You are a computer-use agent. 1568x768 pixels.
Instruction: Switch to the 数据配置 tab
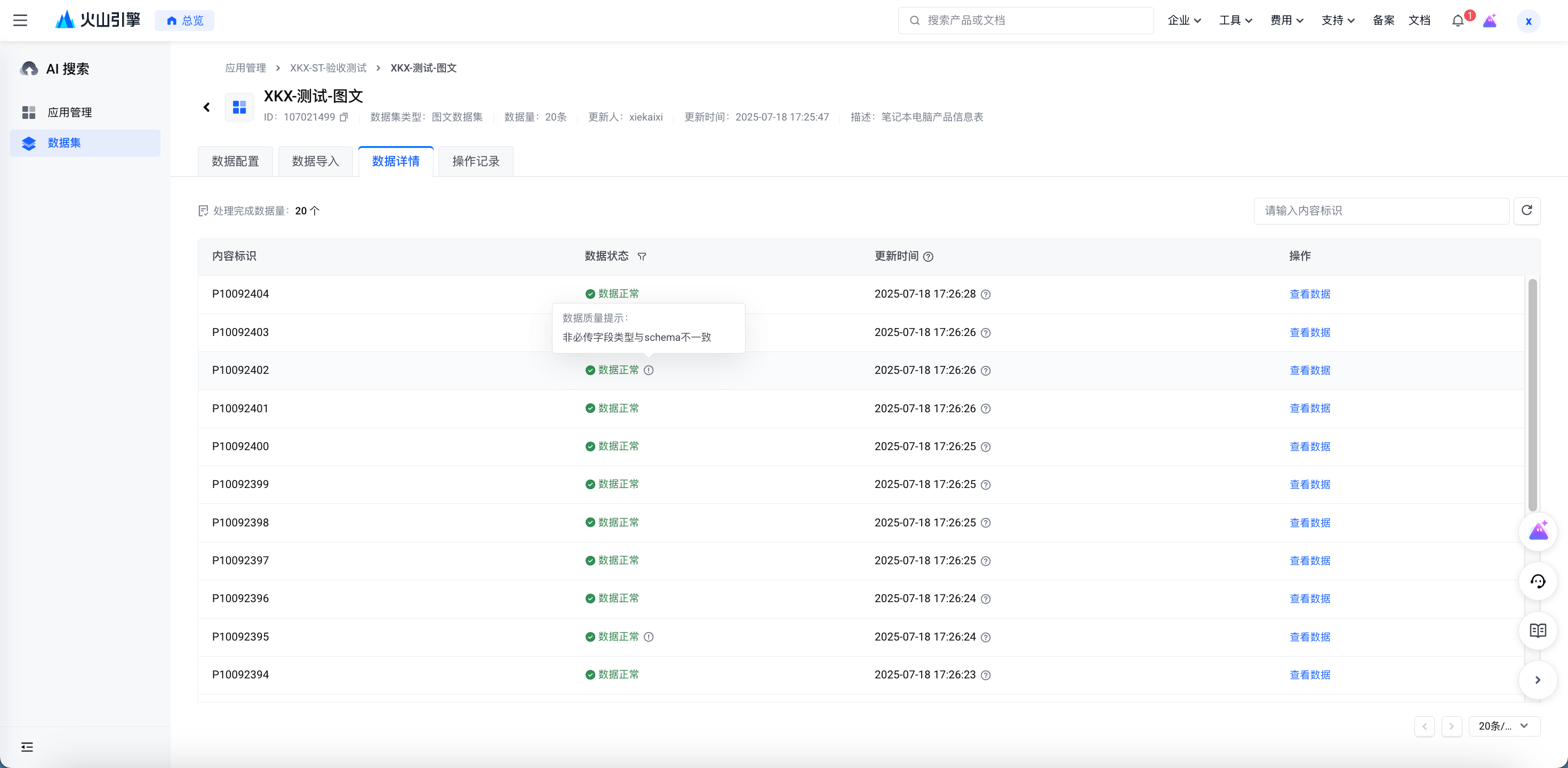click(236, 161)
